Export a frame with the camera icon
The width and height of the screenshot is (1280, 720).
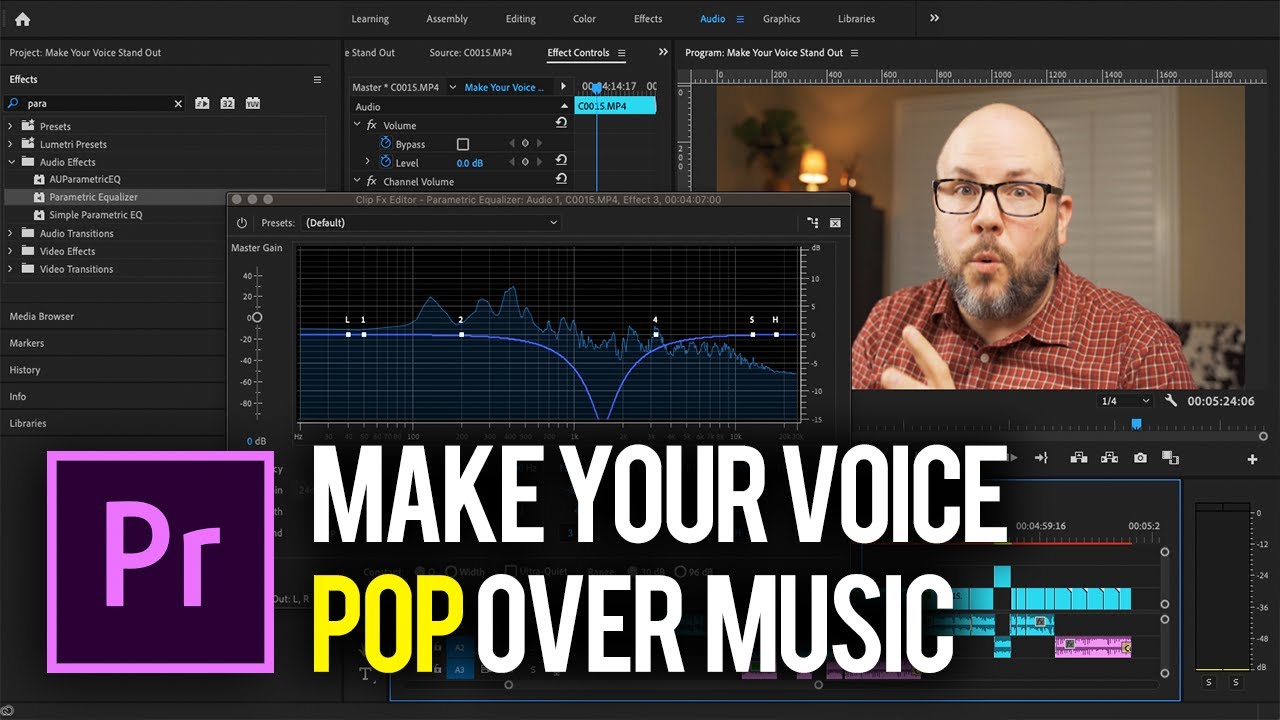(1140, 458)
